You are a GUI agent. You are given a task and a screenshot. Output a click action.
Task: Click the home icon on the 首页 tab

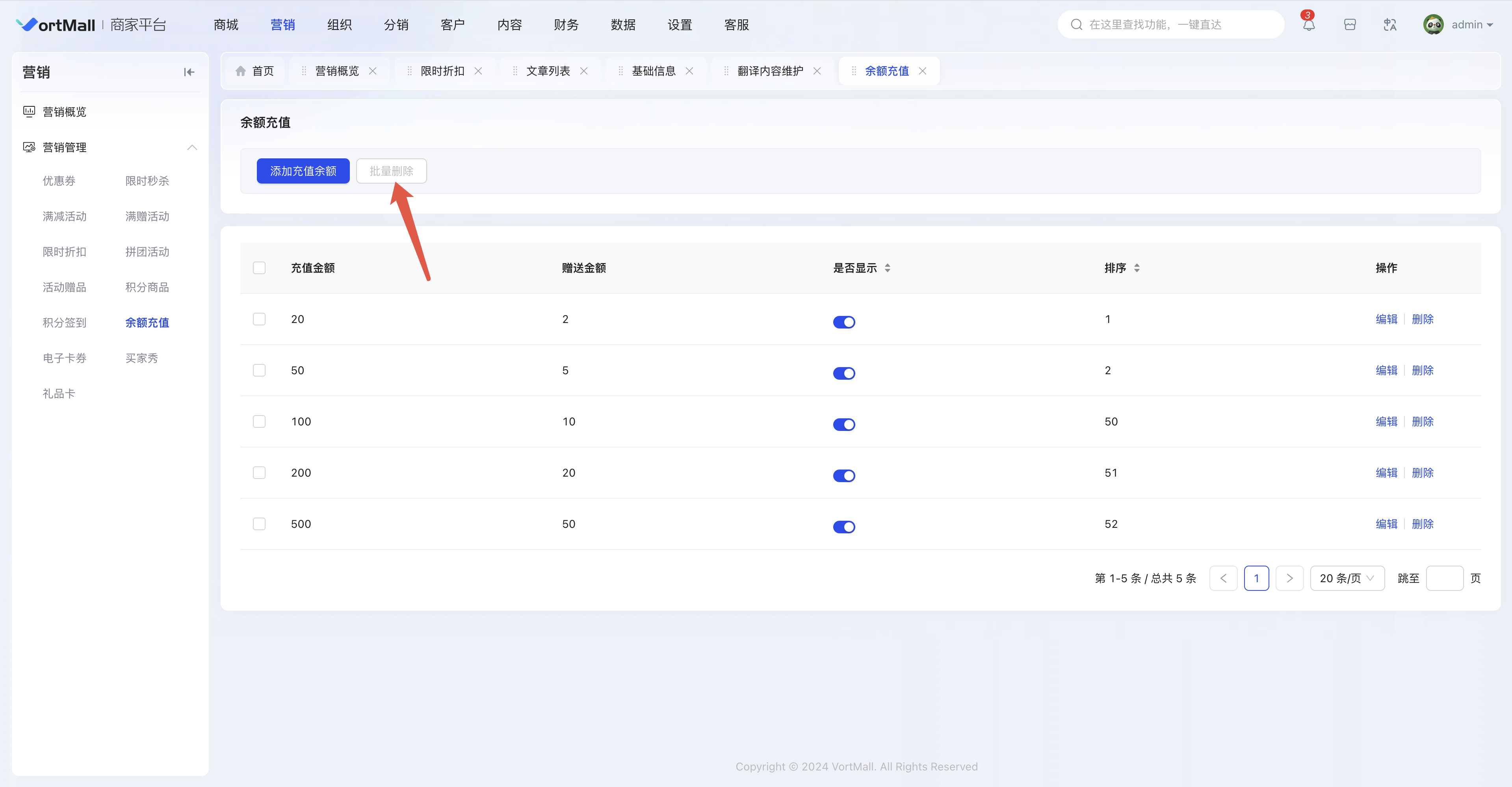pyautogui.click(x=241, y=71)
